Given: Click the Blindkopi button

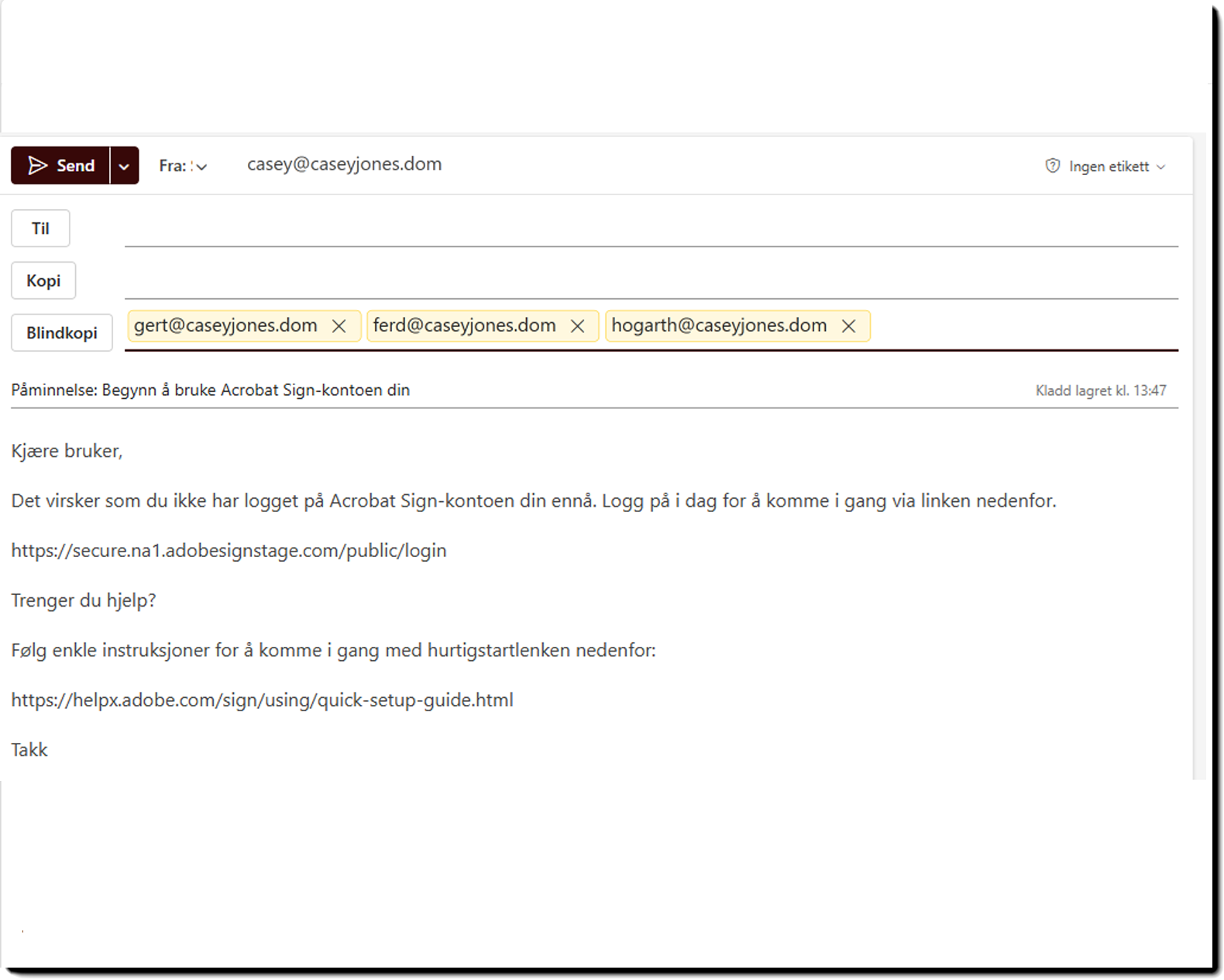Looking at the screenshot, I should click(x=62, y=333).
